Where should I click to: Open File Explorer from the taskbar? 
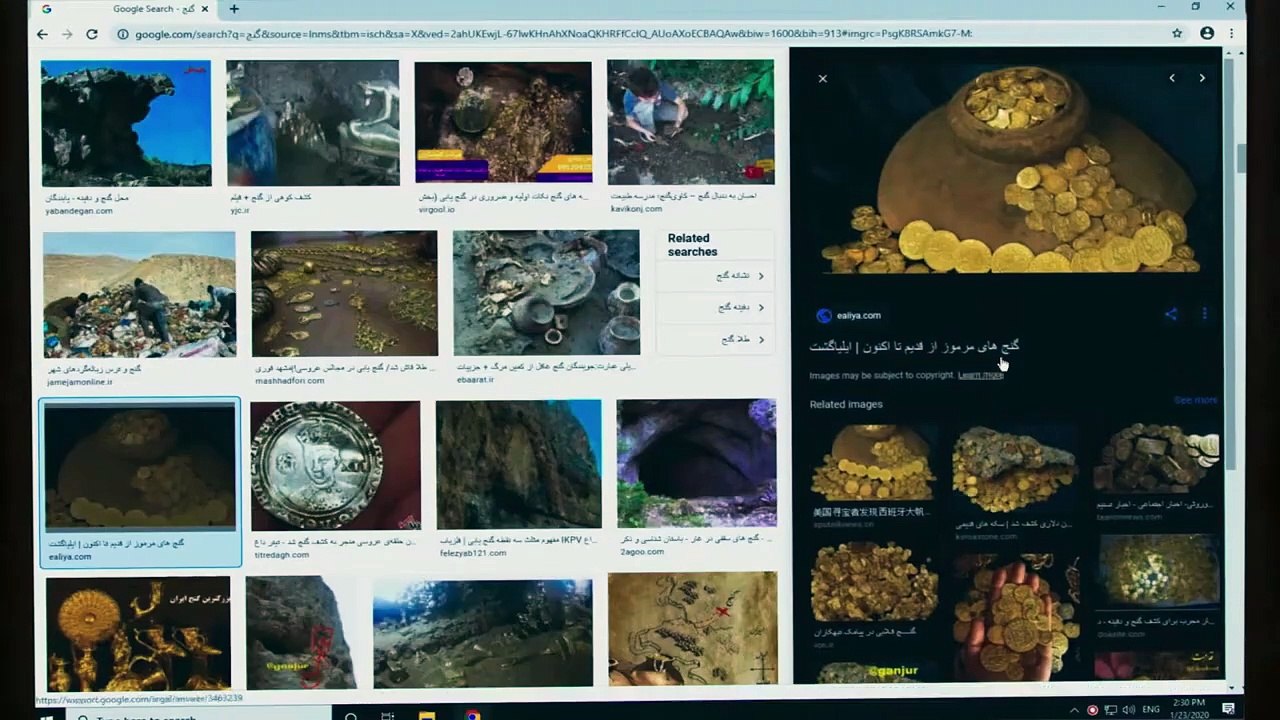pyautogui.click(x=427, y=714)
